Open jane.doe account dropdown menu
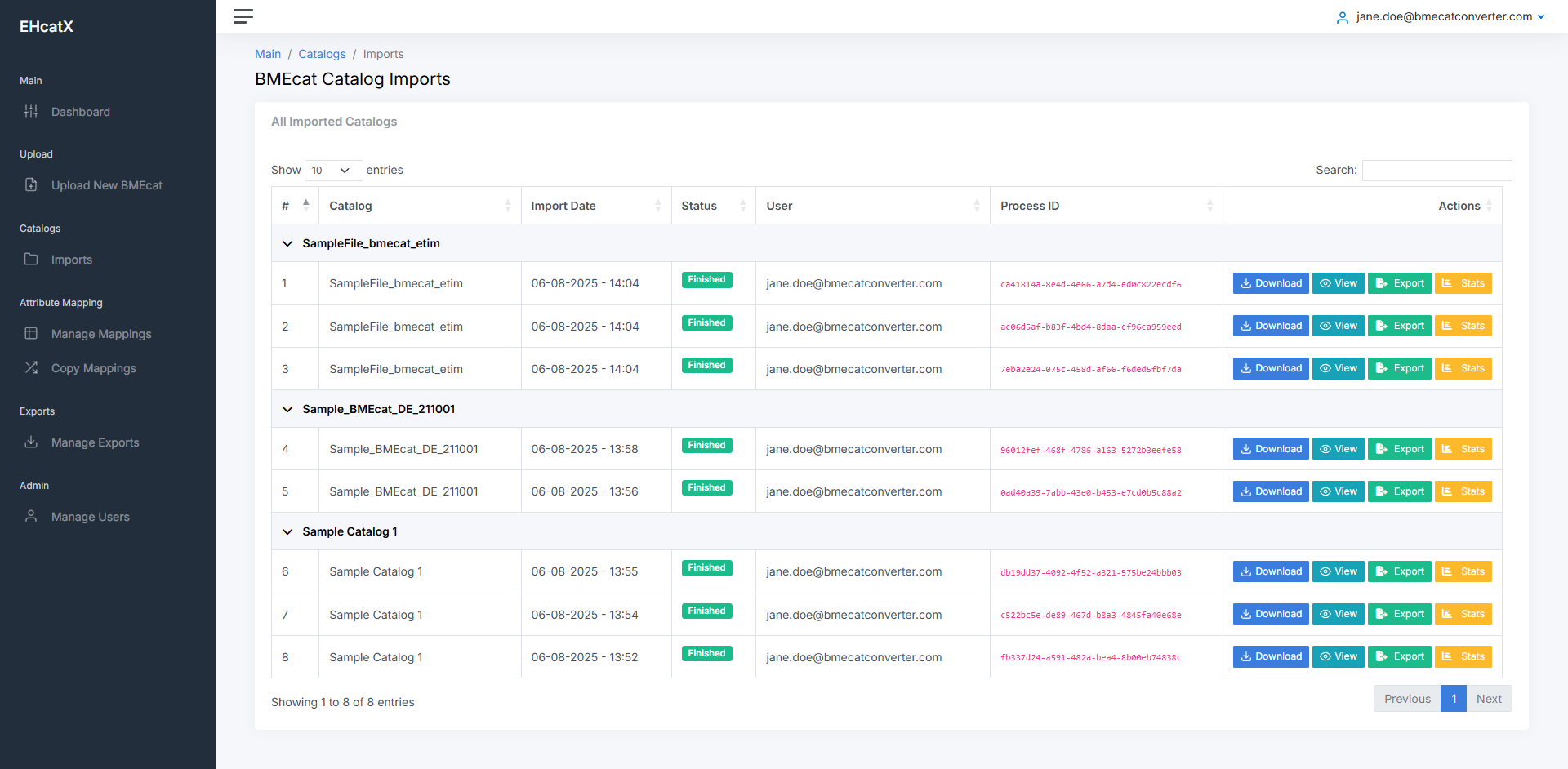1568x769 pixels. coord(1450,16)
